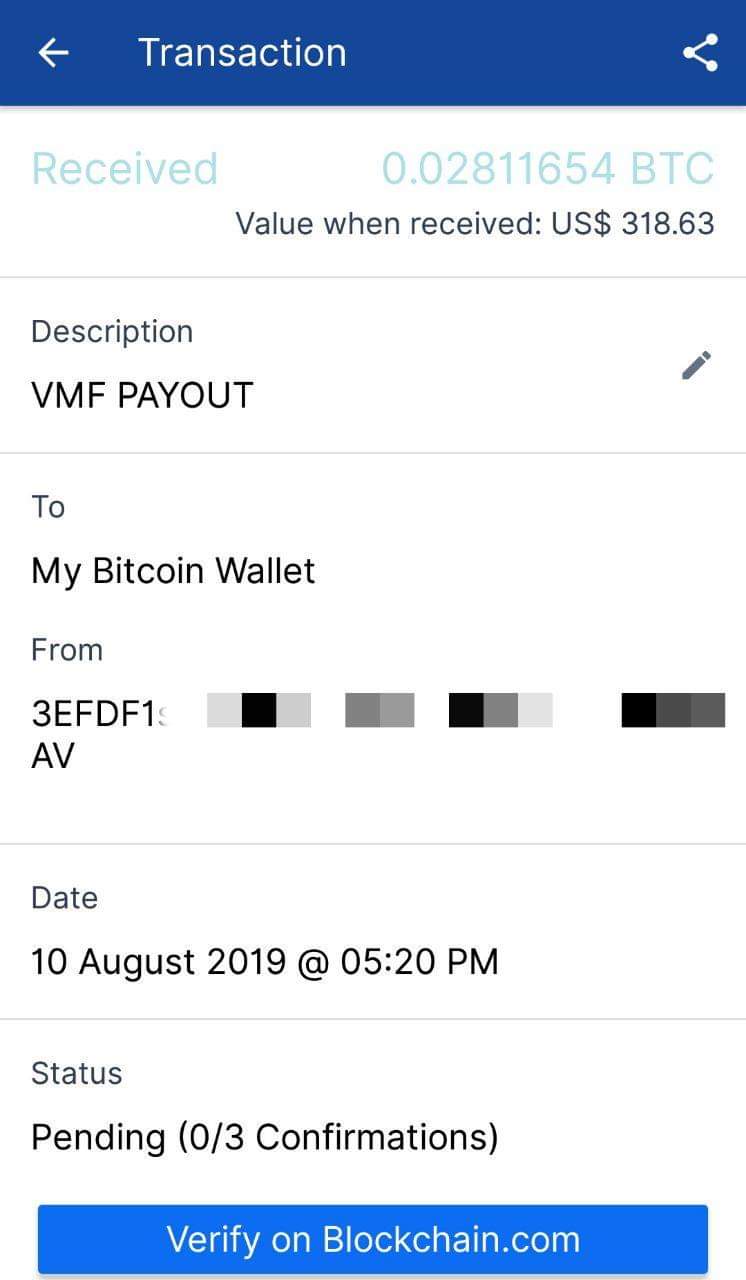
Task: Tap the Transaction header title
Action: point(242,52)
